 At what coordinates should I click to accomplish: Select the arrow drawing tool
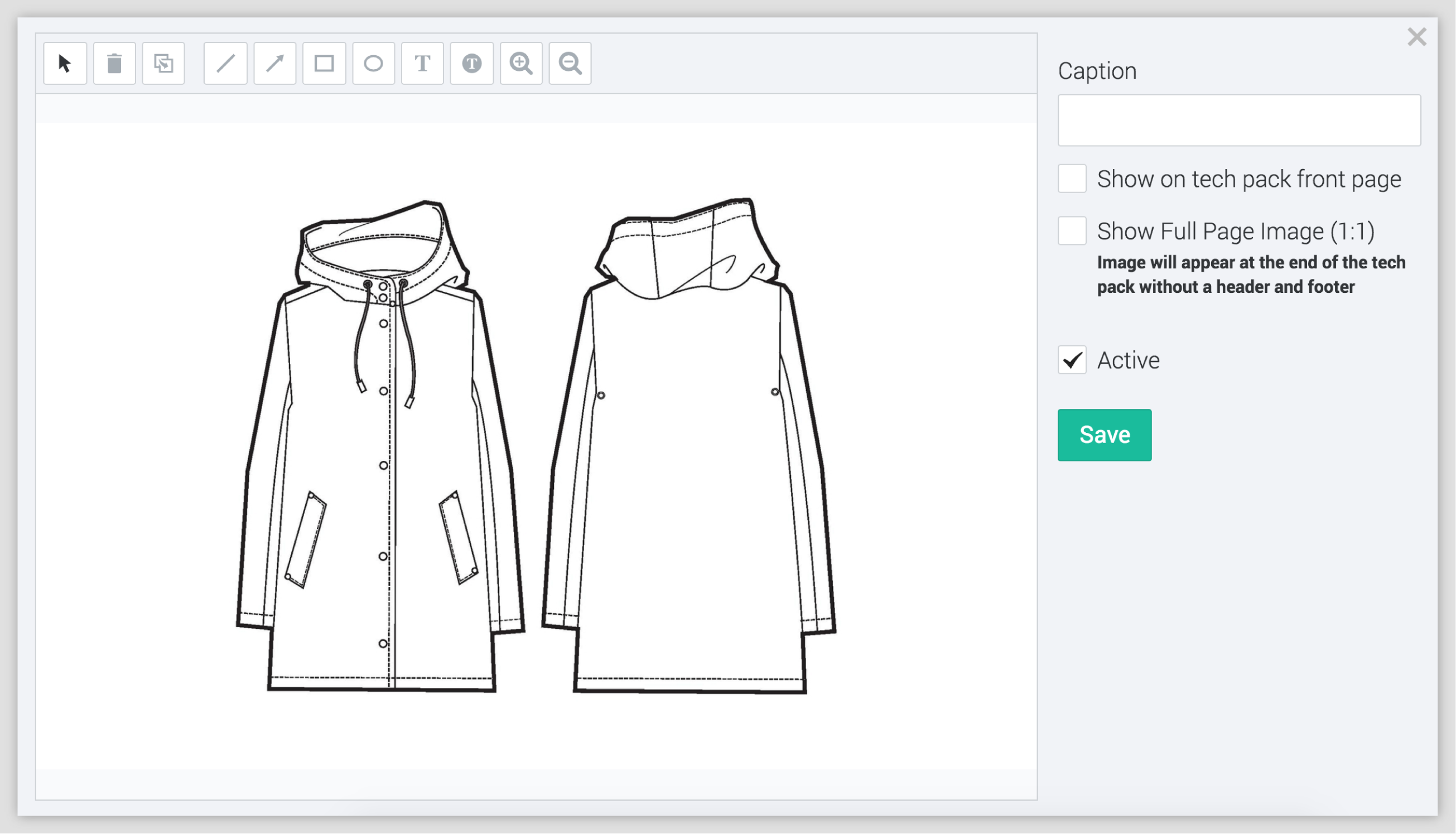pyautogui.click(x=275, y=63)
